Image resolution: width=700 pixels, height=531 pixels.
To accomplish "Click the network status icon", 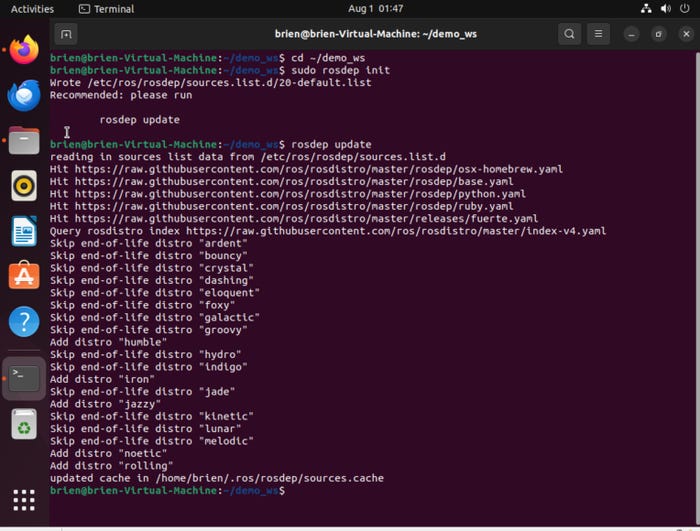I will [x=641, y=9].
